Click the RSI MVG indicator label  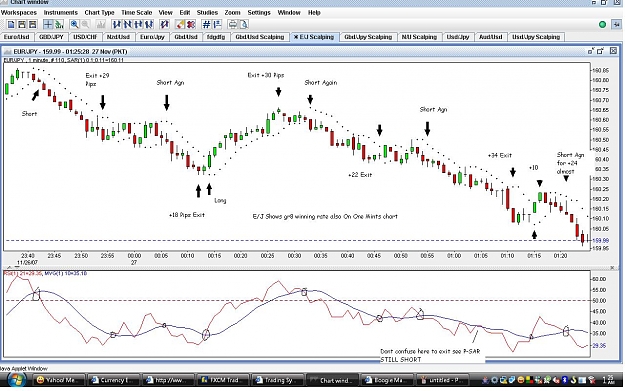pos(45,273)
